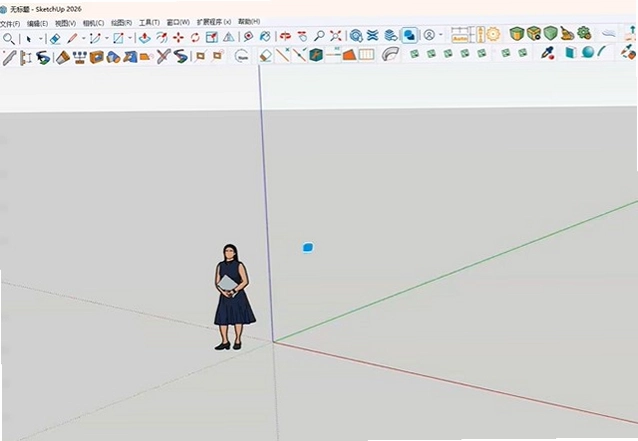The image size is (638, 441).
Task: Select the arrow Select tool
Action: pos(29,39)
